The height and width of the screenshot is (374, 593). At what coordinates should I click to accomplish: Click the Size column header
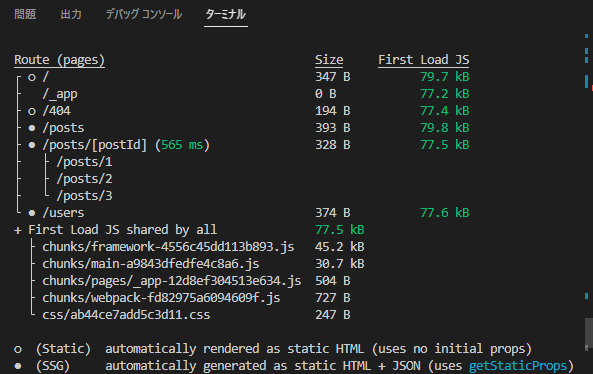pos(329,60)
